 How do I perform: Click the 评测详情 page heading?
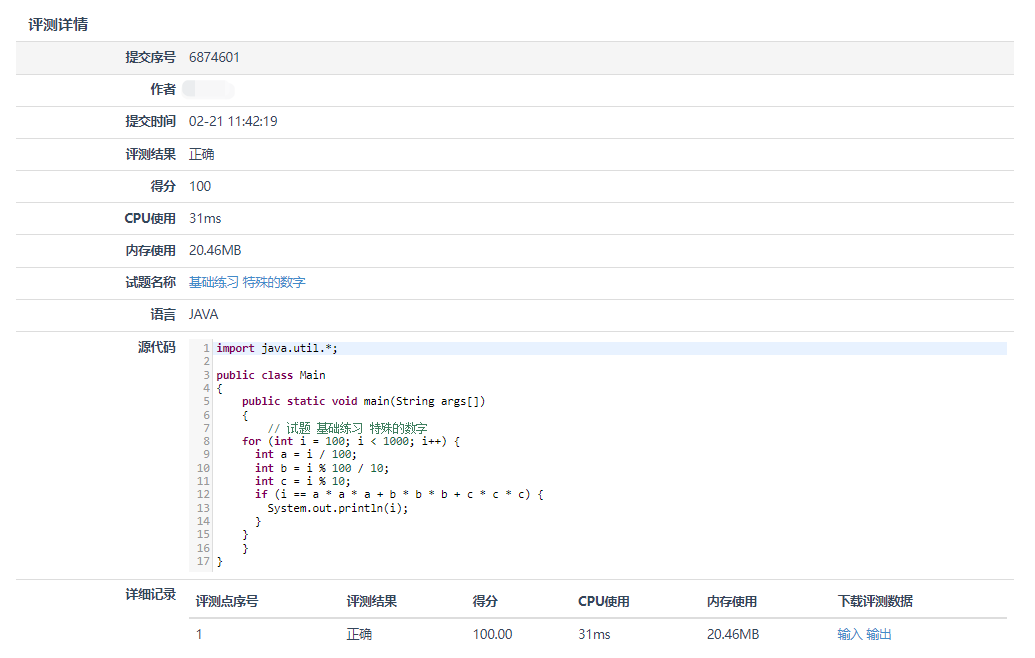coord(58,24)
